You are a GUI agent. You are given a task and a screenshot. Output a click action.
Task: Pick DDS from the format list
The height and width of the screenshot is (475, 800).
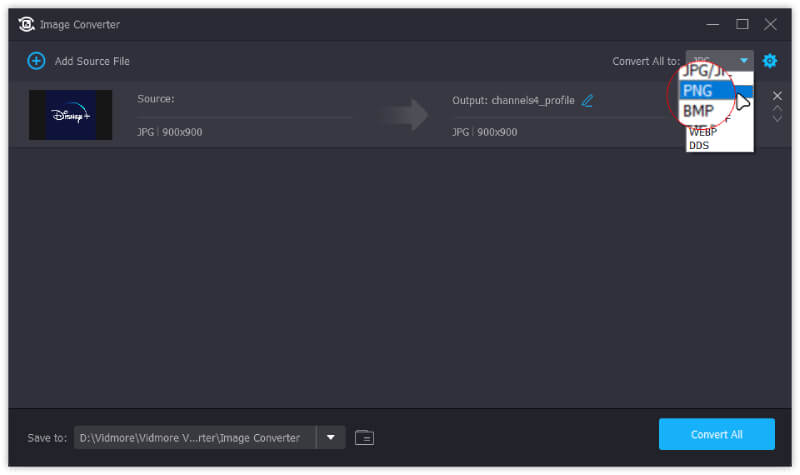tap(699, 146)
